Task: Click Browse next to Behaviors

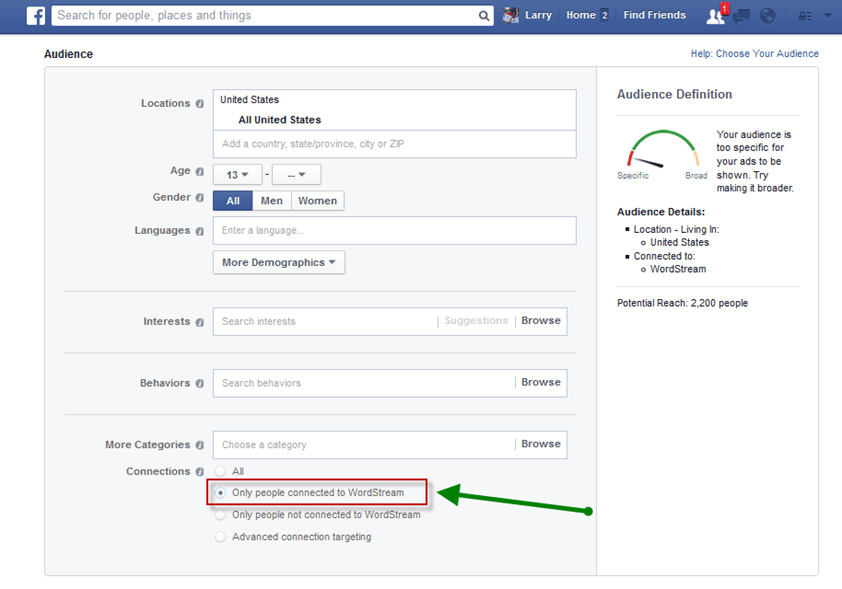Action: 541,382
